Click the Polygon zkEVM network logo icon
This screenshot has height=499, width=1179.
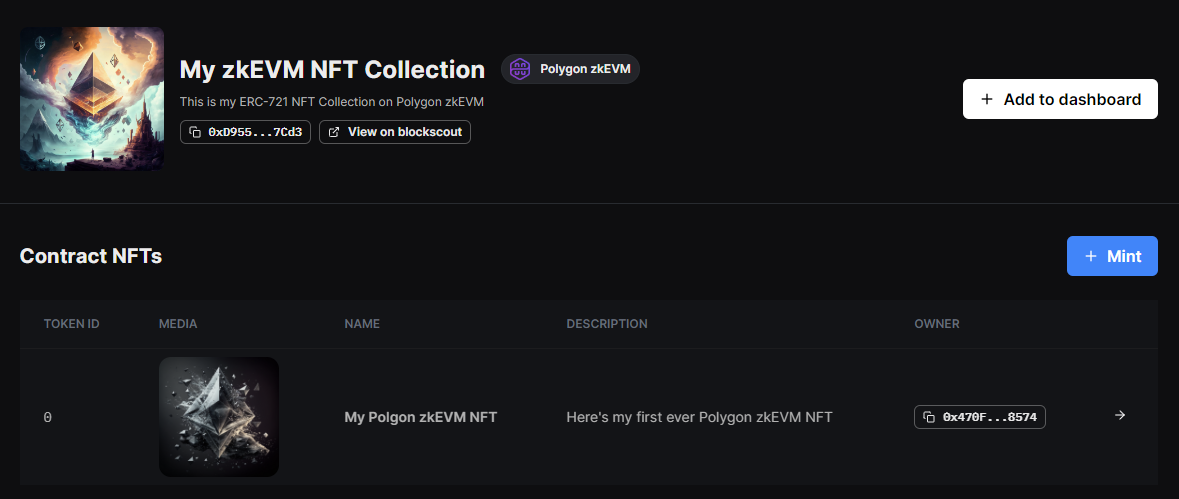tap(520, 69)
